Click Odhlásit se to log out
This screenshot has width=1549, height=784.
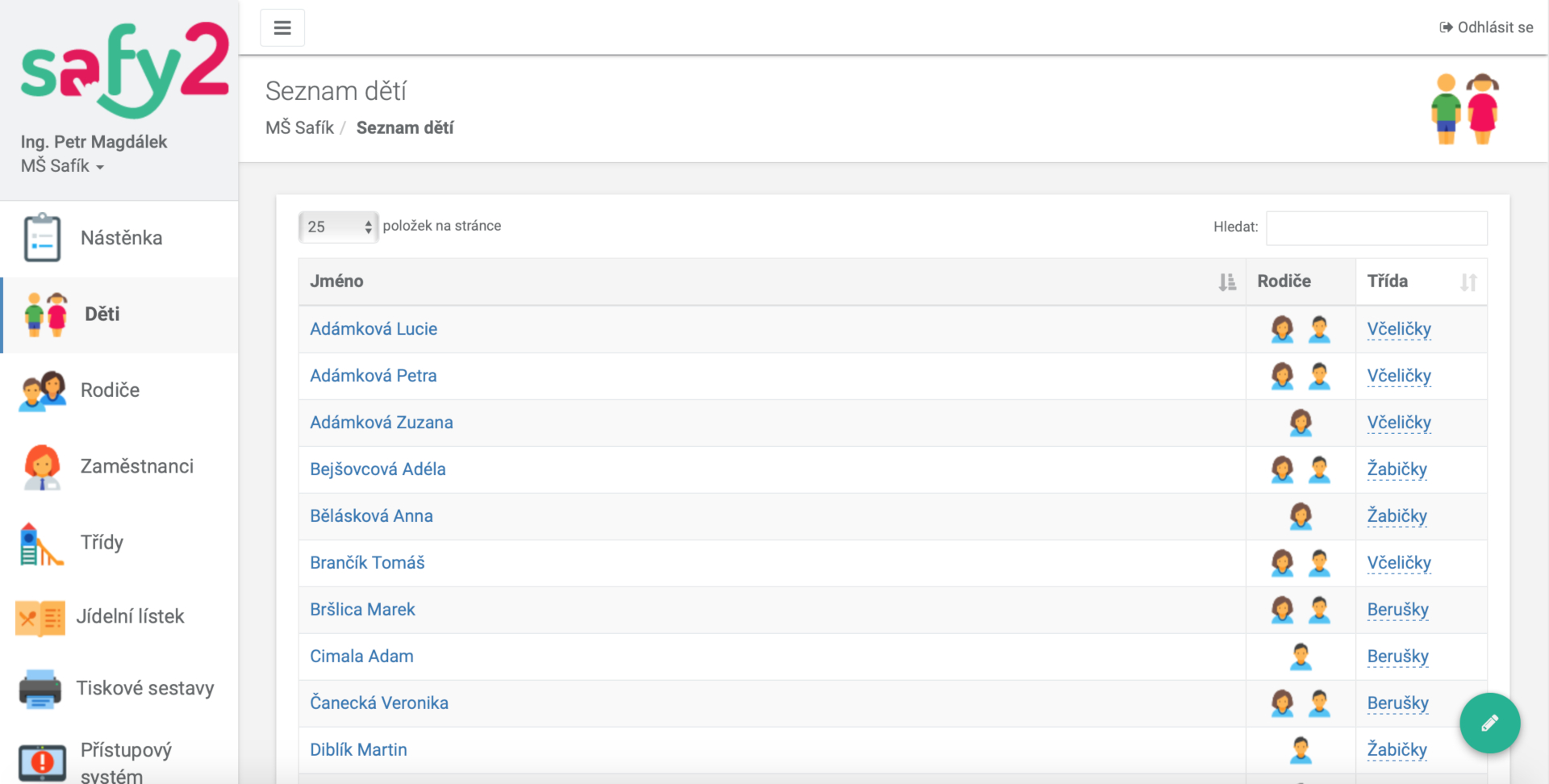click(1486, 27)
